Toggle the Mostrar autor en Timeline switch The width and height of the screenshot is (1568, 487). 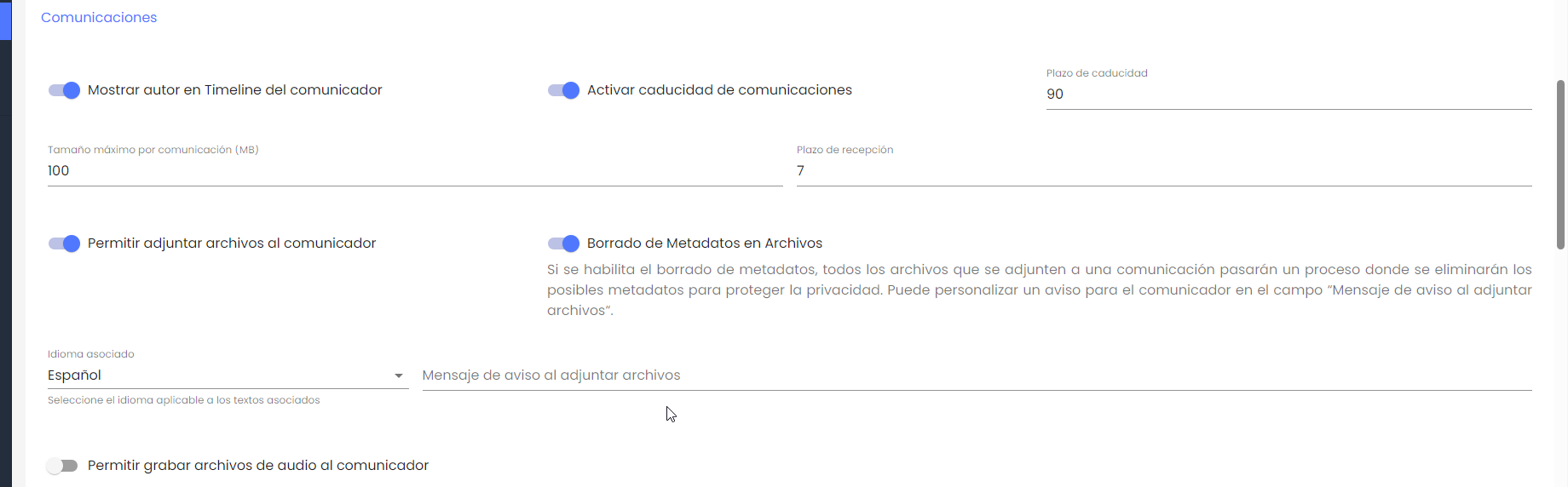pyautogui.click(x=64, y=90)
